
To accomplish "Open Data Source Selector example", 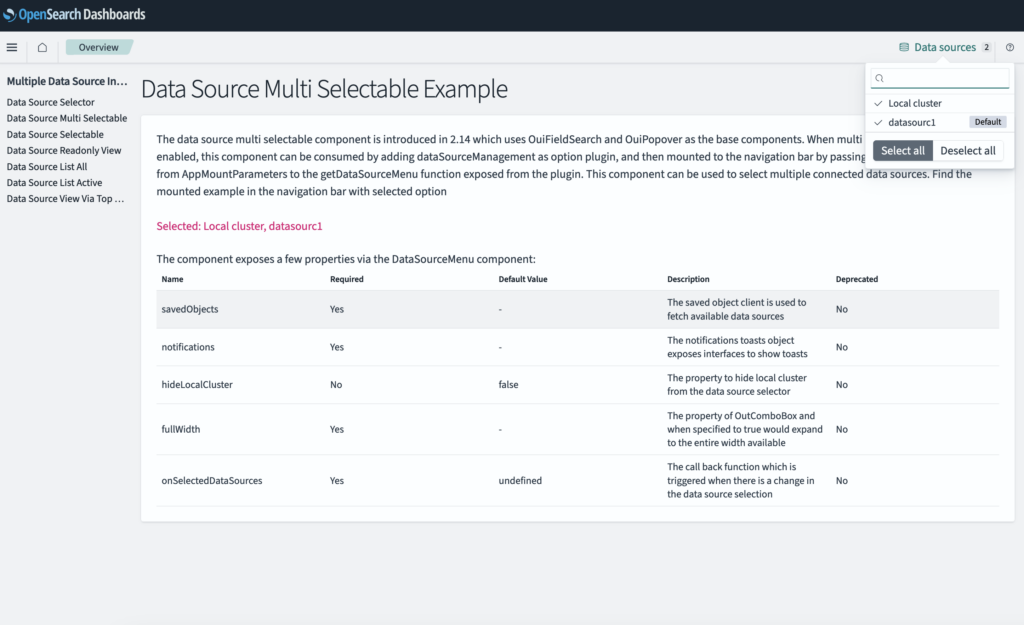I will click(51, 102).
